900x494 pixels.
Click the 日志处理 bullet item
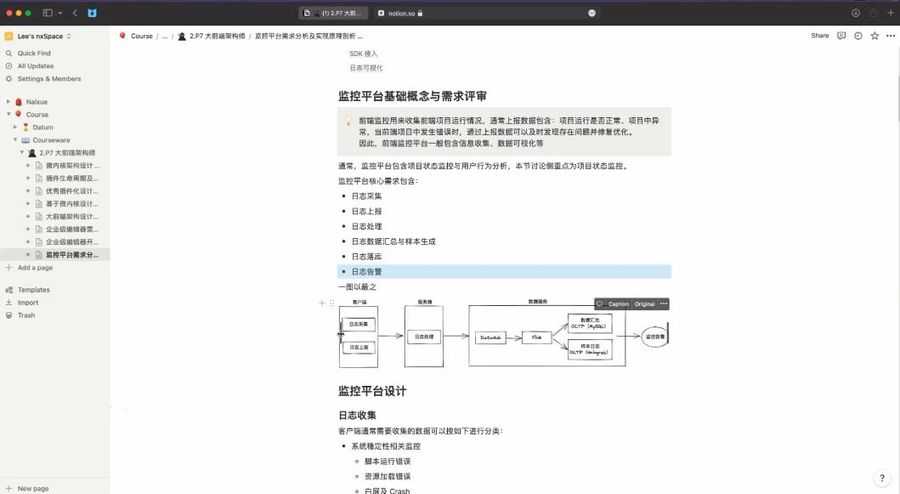point(367,226)
